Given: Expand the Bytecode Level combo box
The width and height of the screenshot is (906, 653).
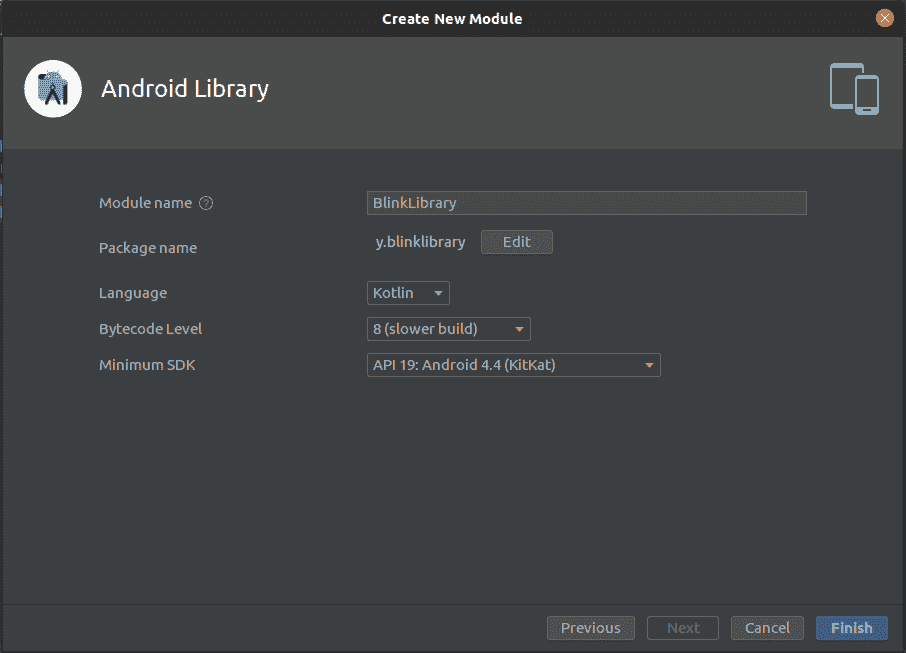Looking at the screenshot, I should pos(448,329).
